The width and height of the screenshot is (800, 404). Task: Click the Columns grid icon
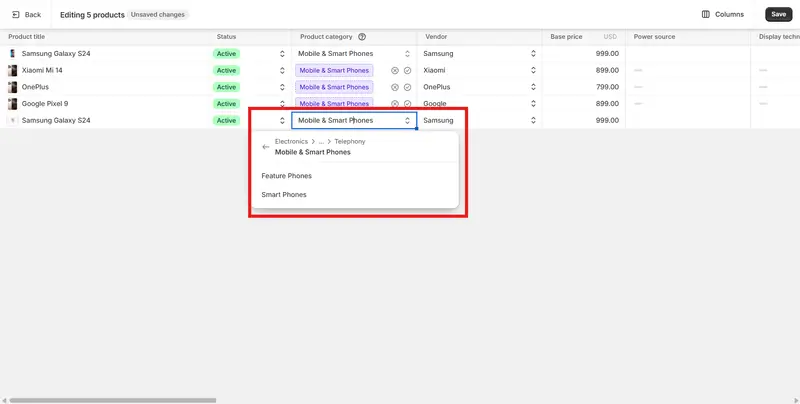[x=706, y=14]
